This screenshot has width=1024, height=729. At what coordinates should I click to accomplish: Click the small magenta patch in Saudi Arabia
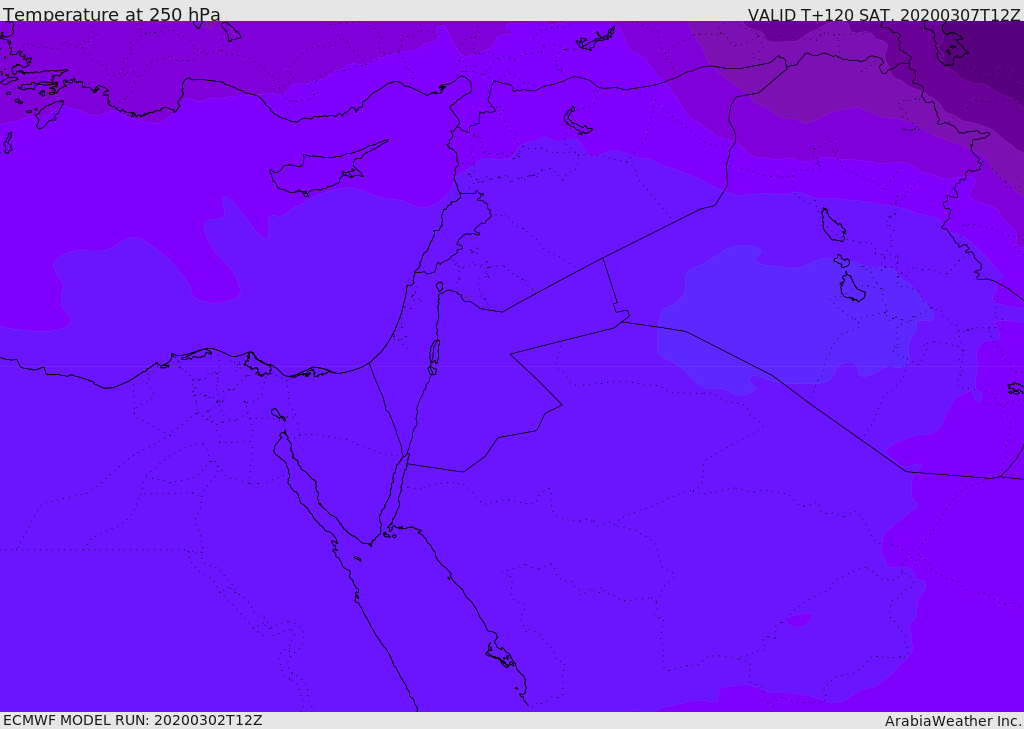coord(799,620)
